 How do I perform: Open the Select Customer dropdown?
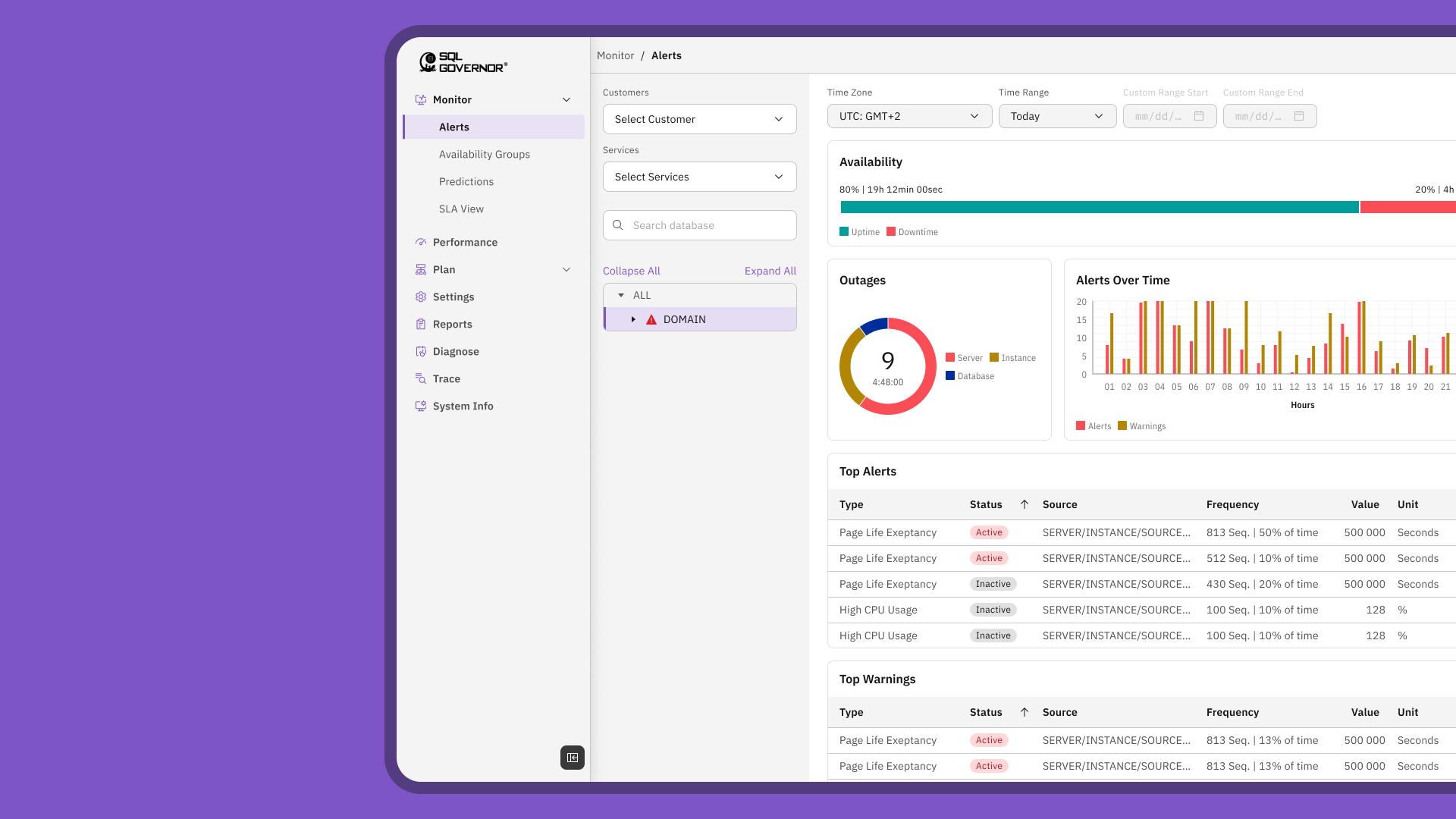(698, 119)
